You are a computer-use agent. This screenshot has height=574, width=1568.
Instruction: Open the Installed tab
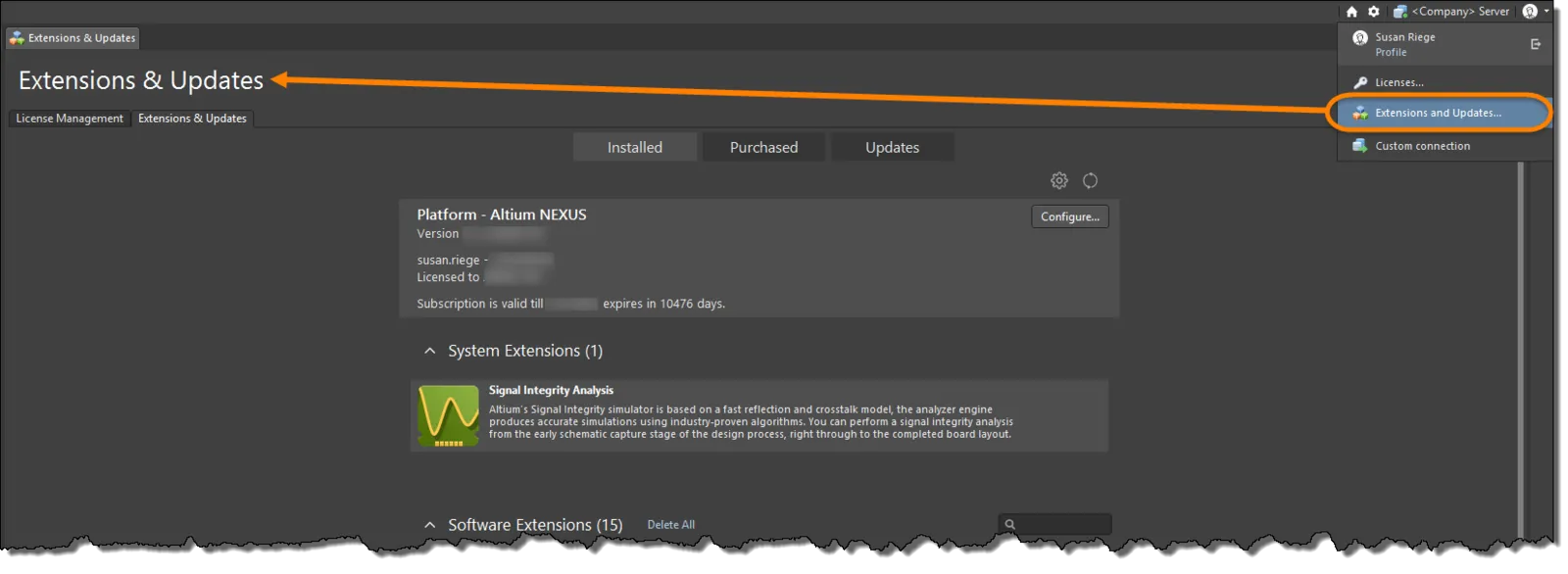pyautogui.click(x=635, y=148)
